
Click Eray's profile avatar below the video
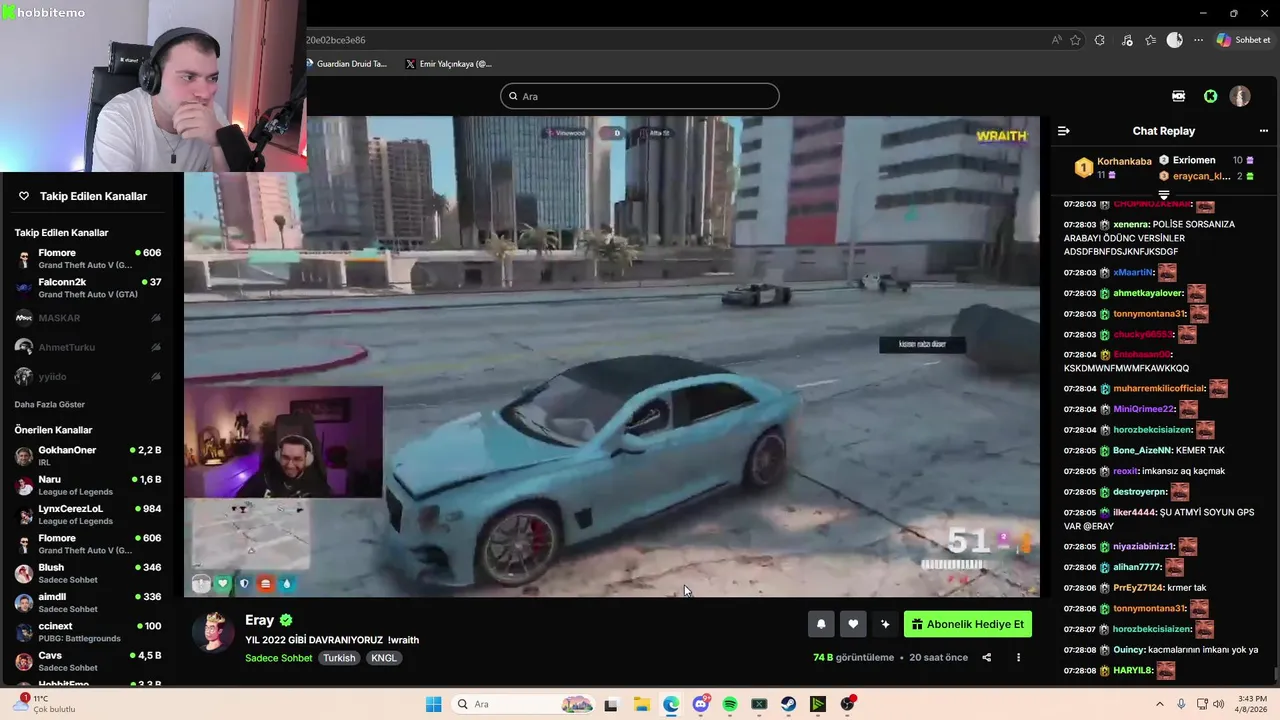point(213,632)
